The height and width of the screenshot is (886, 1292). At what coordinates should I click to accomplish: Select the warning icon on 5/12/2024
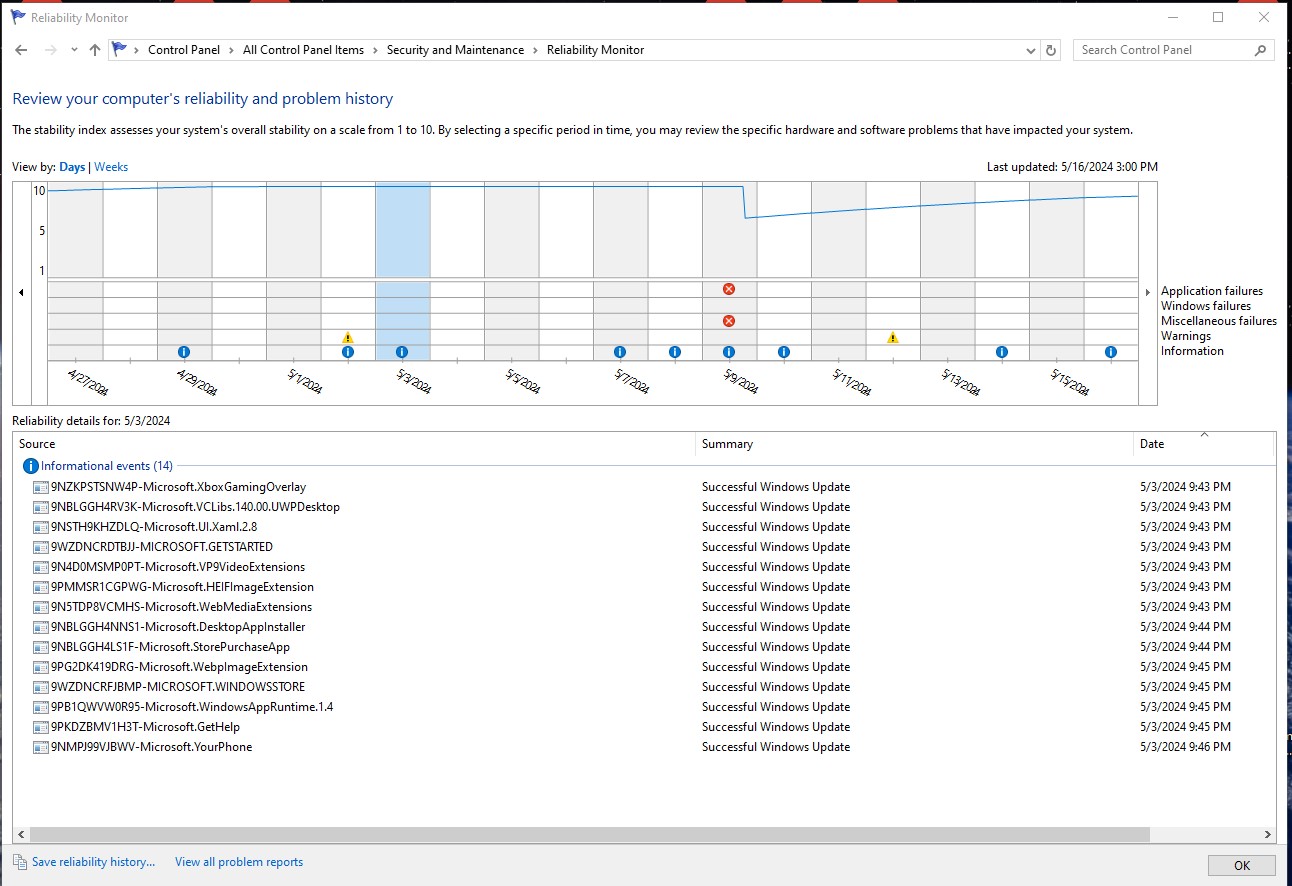click(893, 337)
